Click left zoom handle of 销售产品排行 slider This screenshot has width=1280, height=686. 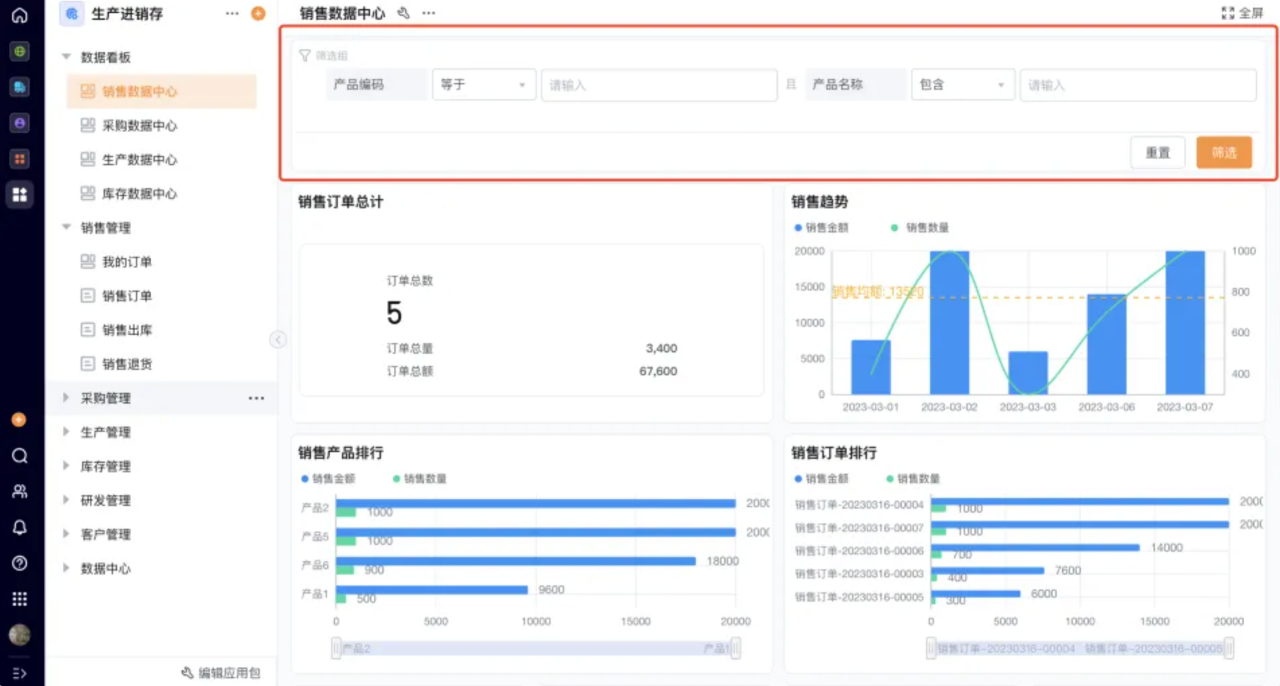[x=336, y=649]
